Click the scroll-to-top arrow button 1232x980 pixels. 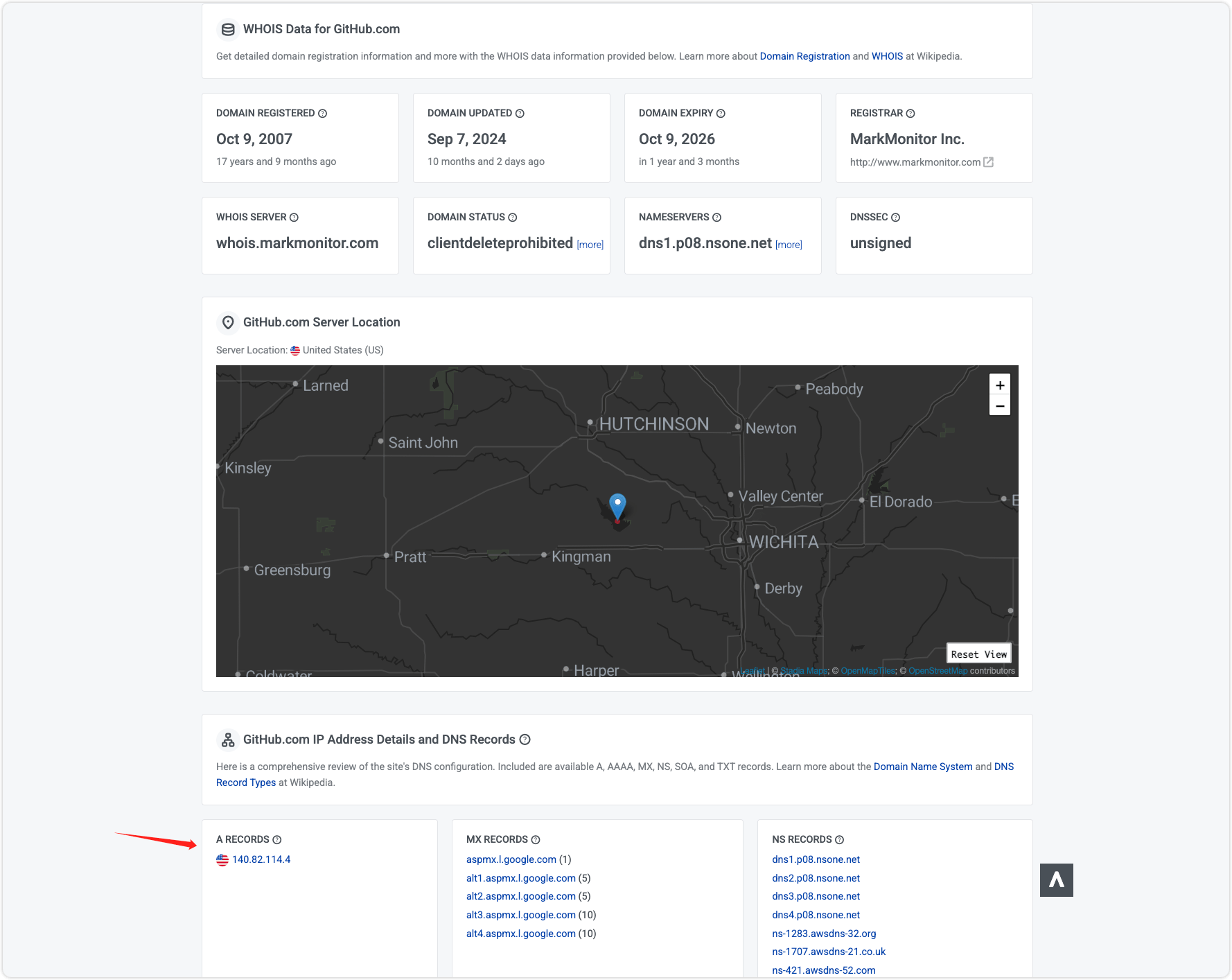(x=1057, y=880)
